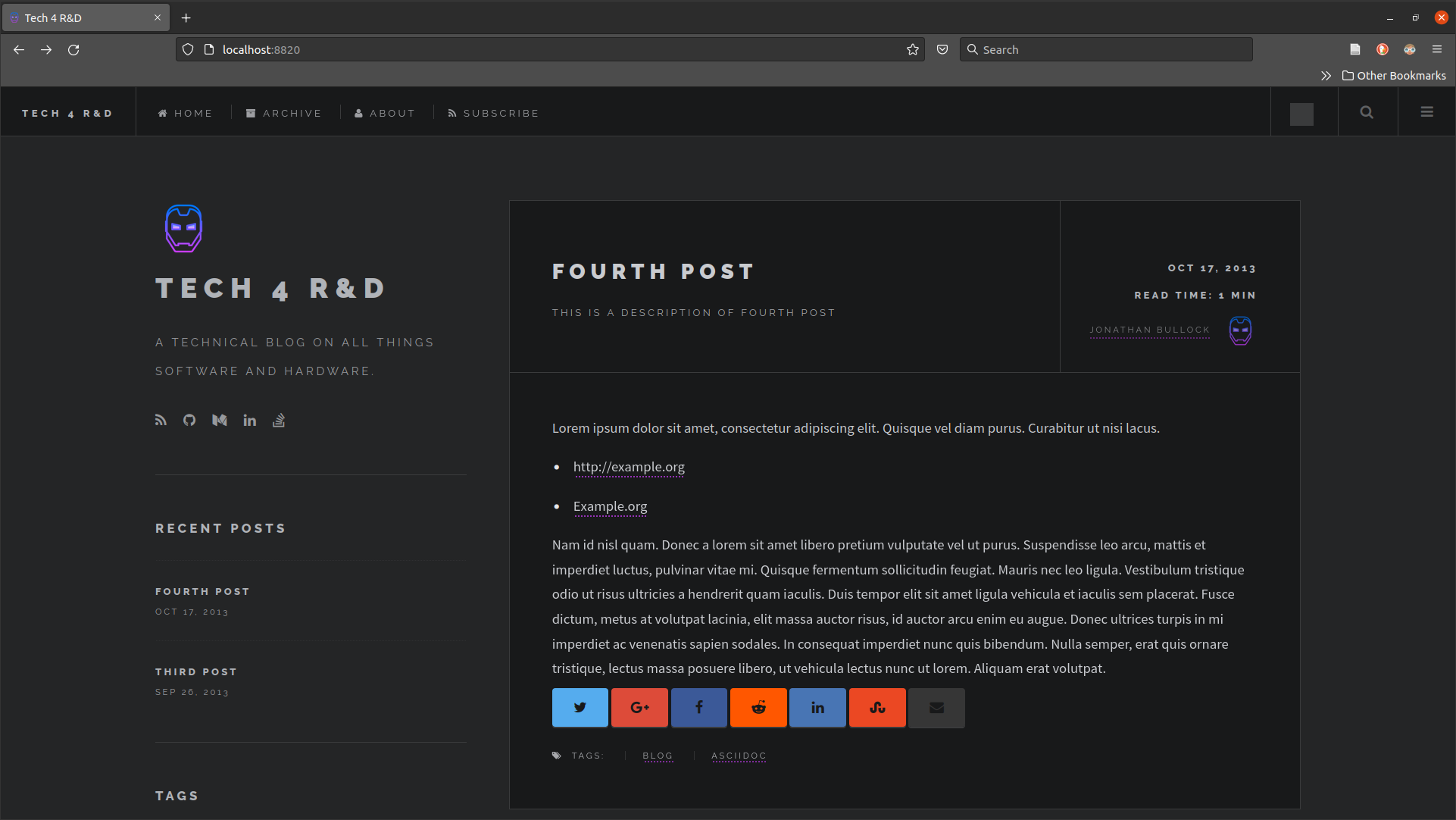Click the RSS feed icon in sidebar

coord(161,420)
